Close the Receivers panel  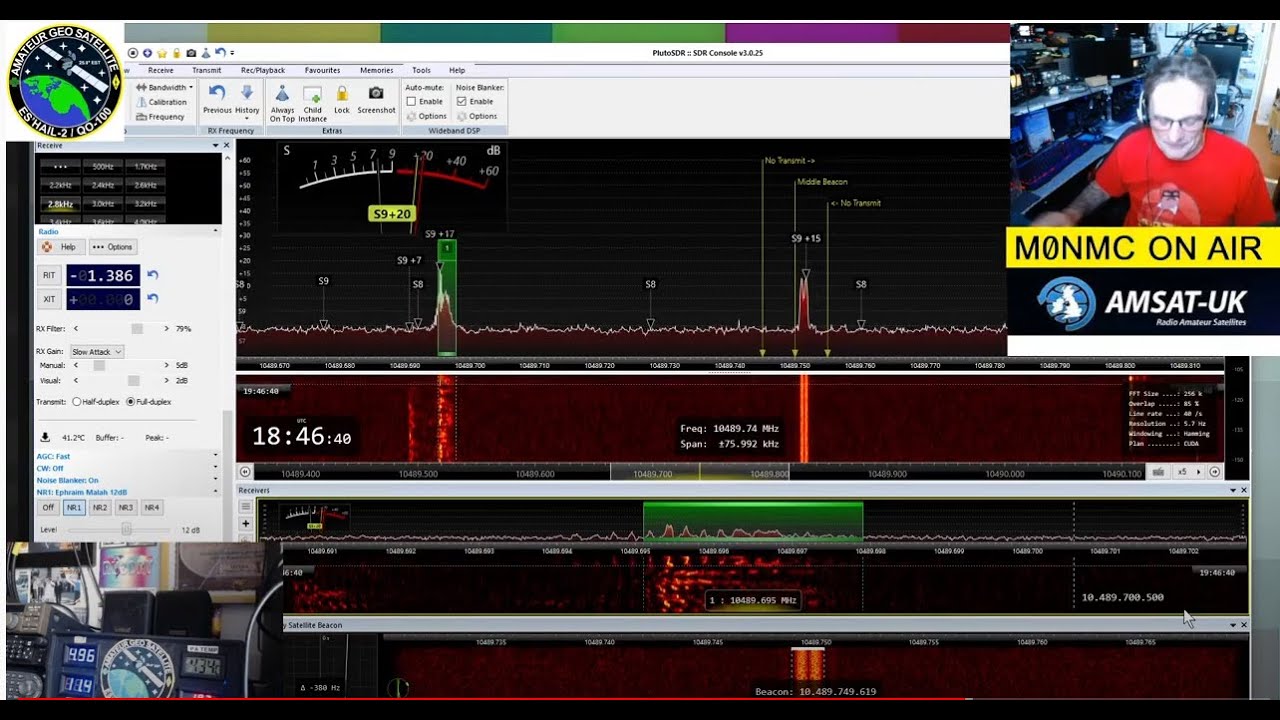pyautogui.click(x=1244, y=490)
